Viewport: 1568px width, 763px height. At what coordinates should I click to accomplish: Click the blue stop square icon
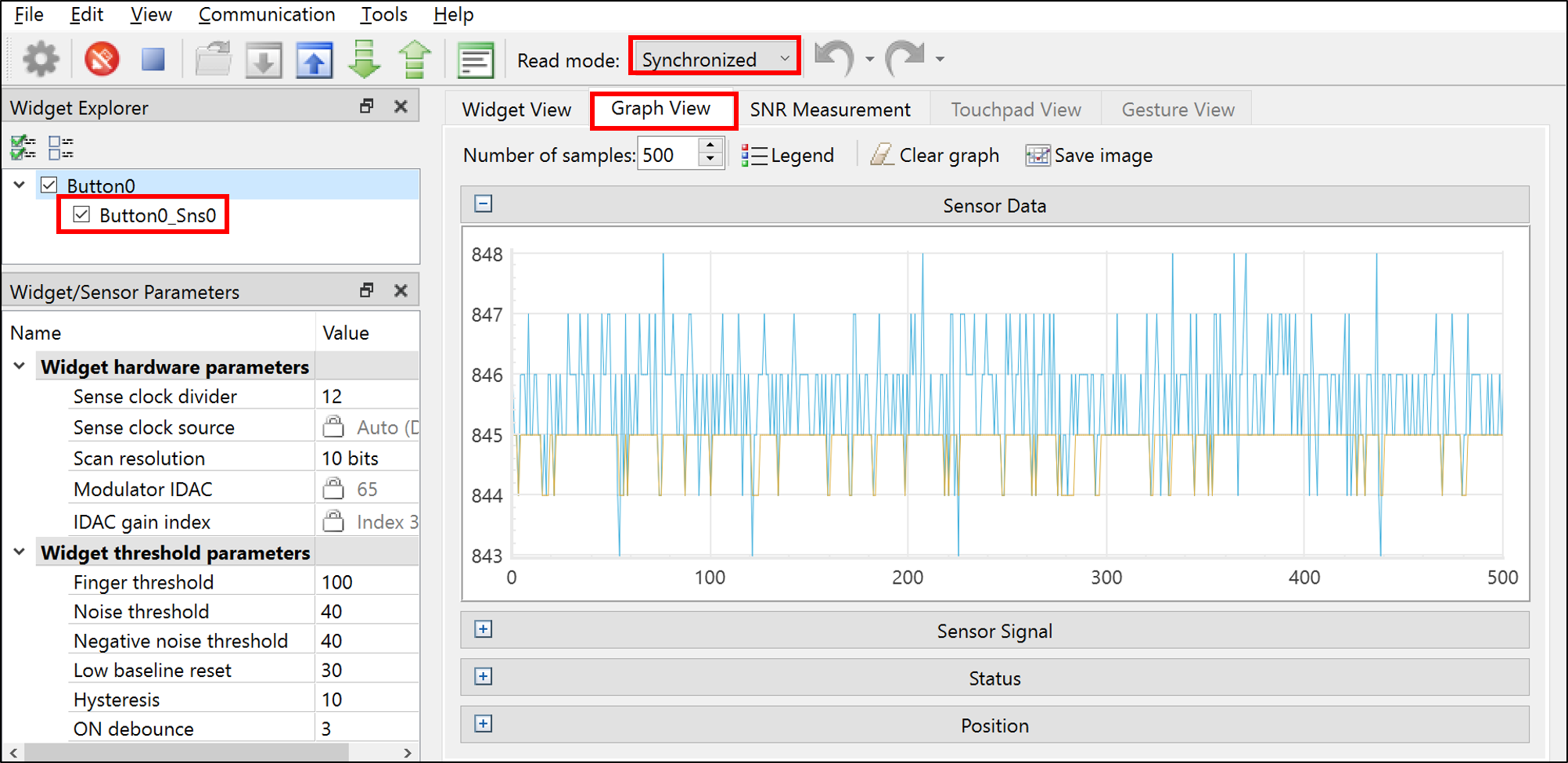coord(153,59)
